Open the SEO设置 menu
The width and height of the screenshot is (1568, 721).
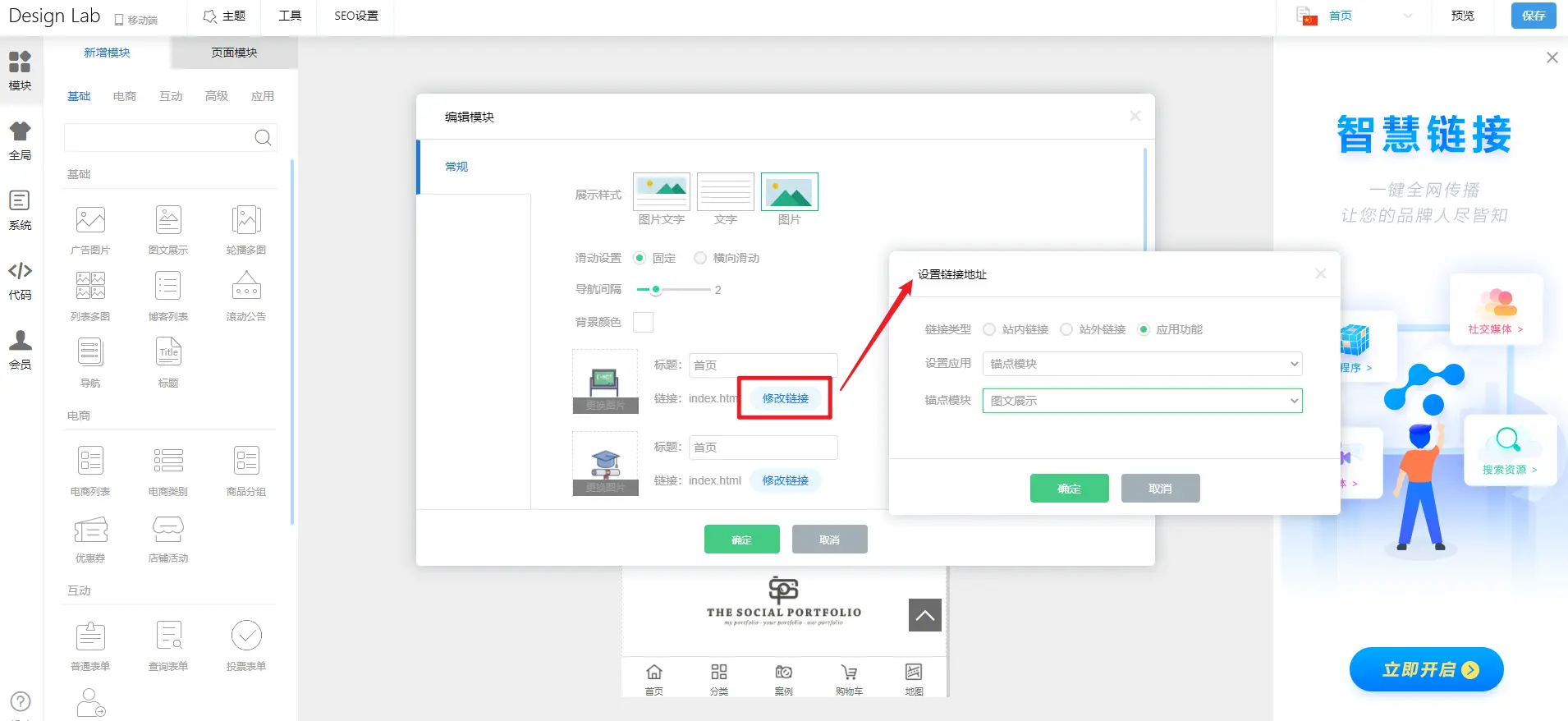[x=356, y=16]
